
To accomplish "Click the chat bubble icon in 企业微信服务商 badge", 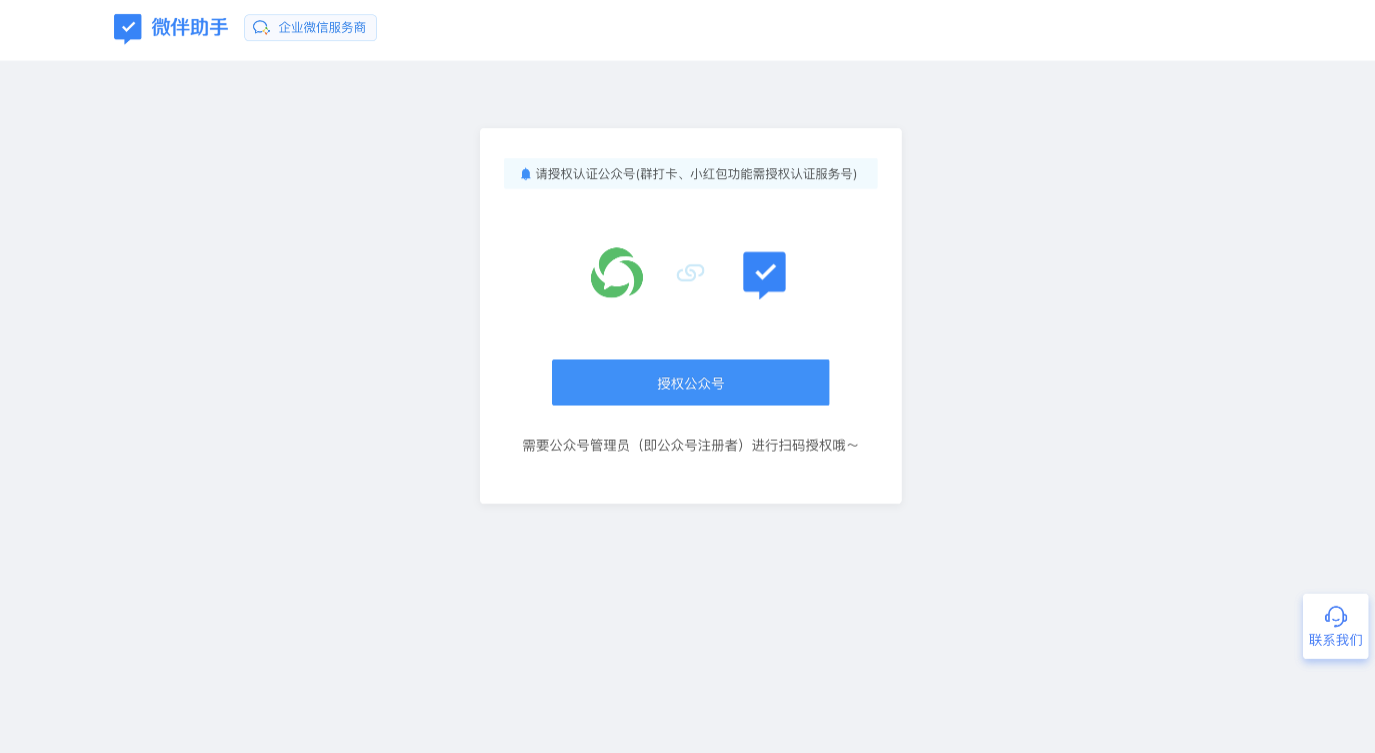I will [261, 28].
